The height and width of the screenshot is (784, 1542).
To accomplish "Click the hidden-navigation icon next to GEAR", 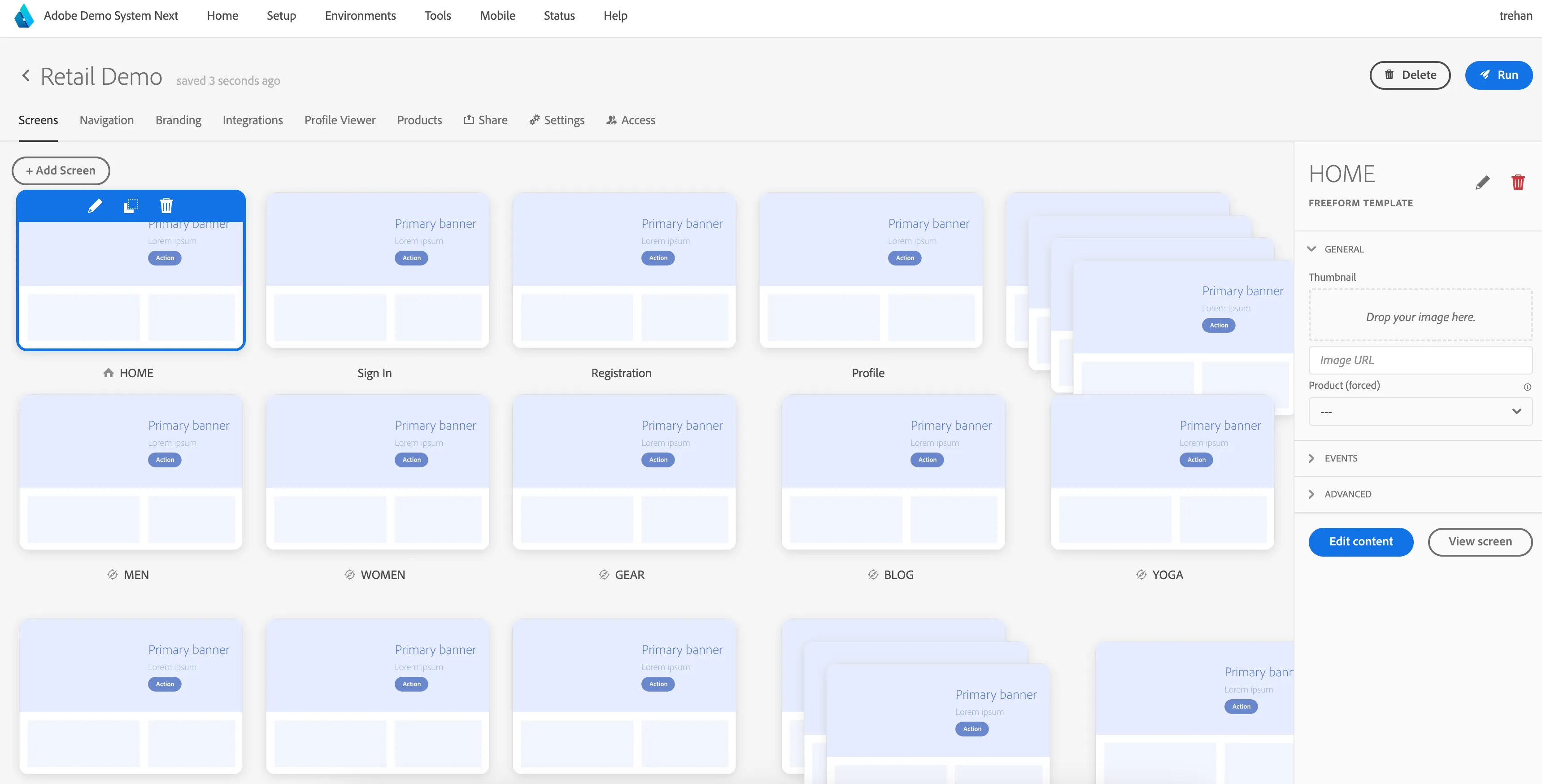I will [x=604, y=575].
